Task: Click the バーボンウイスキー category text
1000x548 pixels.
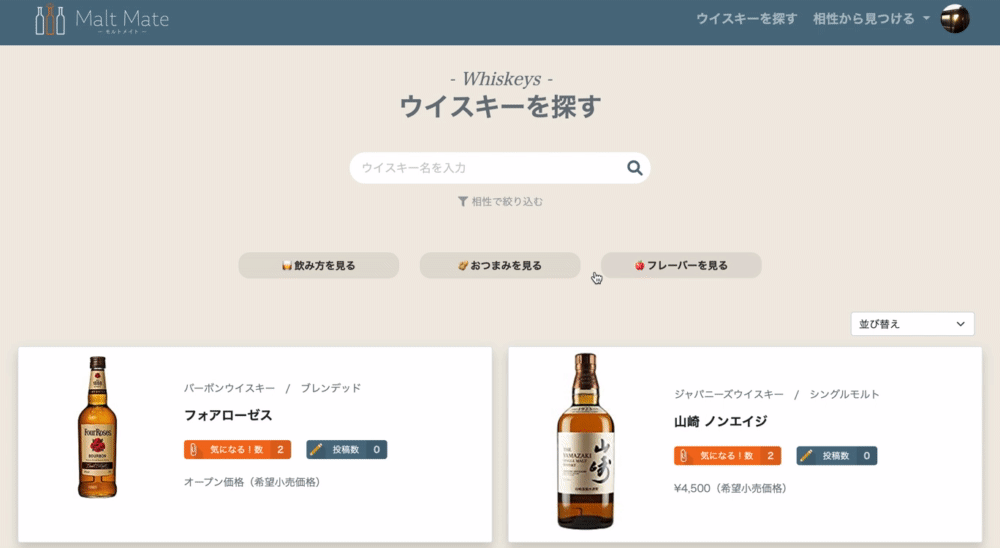Action: (230, 388)
